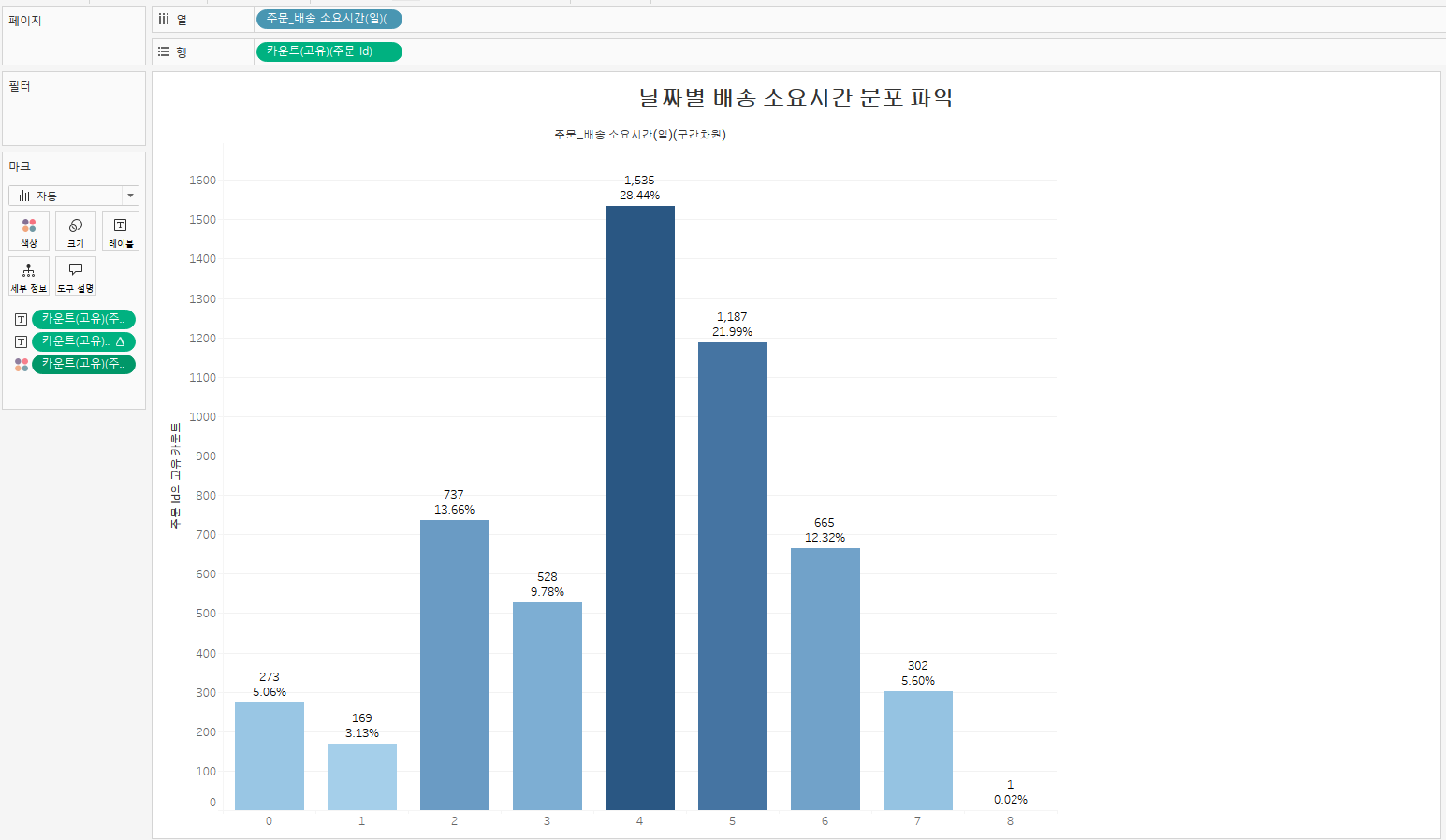Open the Size (크기) marks card button

76,231
